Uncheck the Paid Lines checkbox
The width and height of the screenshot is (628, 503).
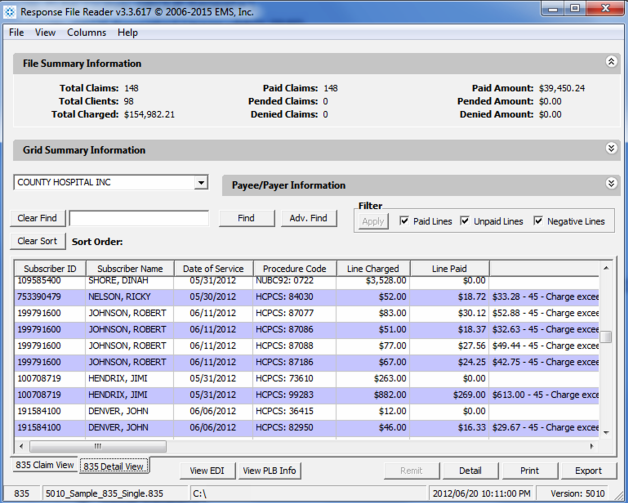point(404,221)
